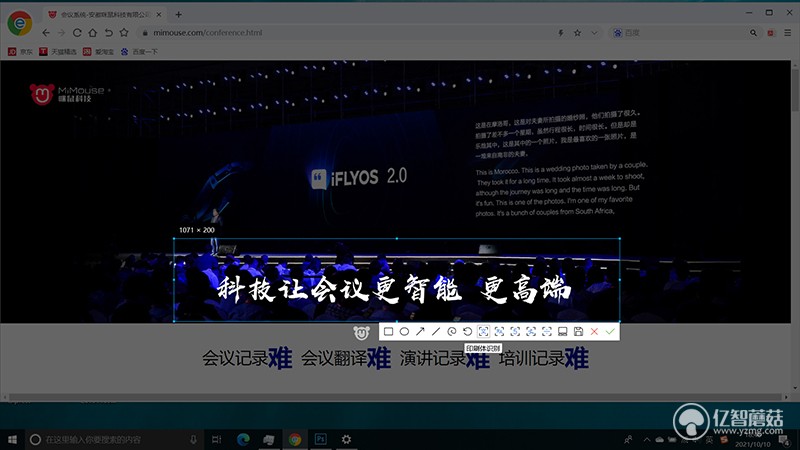Click the search magnifier icon
This screenshot has height=450, width=800.
pos(753,33)
